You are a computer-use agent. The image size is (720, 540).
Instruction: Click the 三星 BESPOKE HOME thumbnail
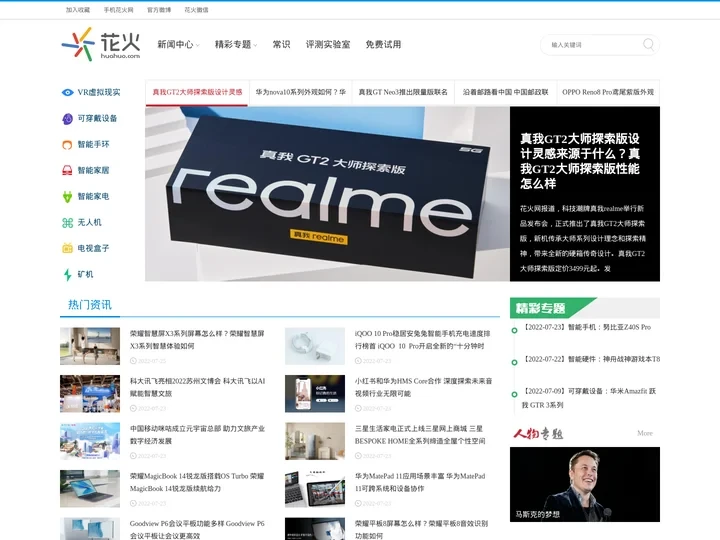point(315,441)
